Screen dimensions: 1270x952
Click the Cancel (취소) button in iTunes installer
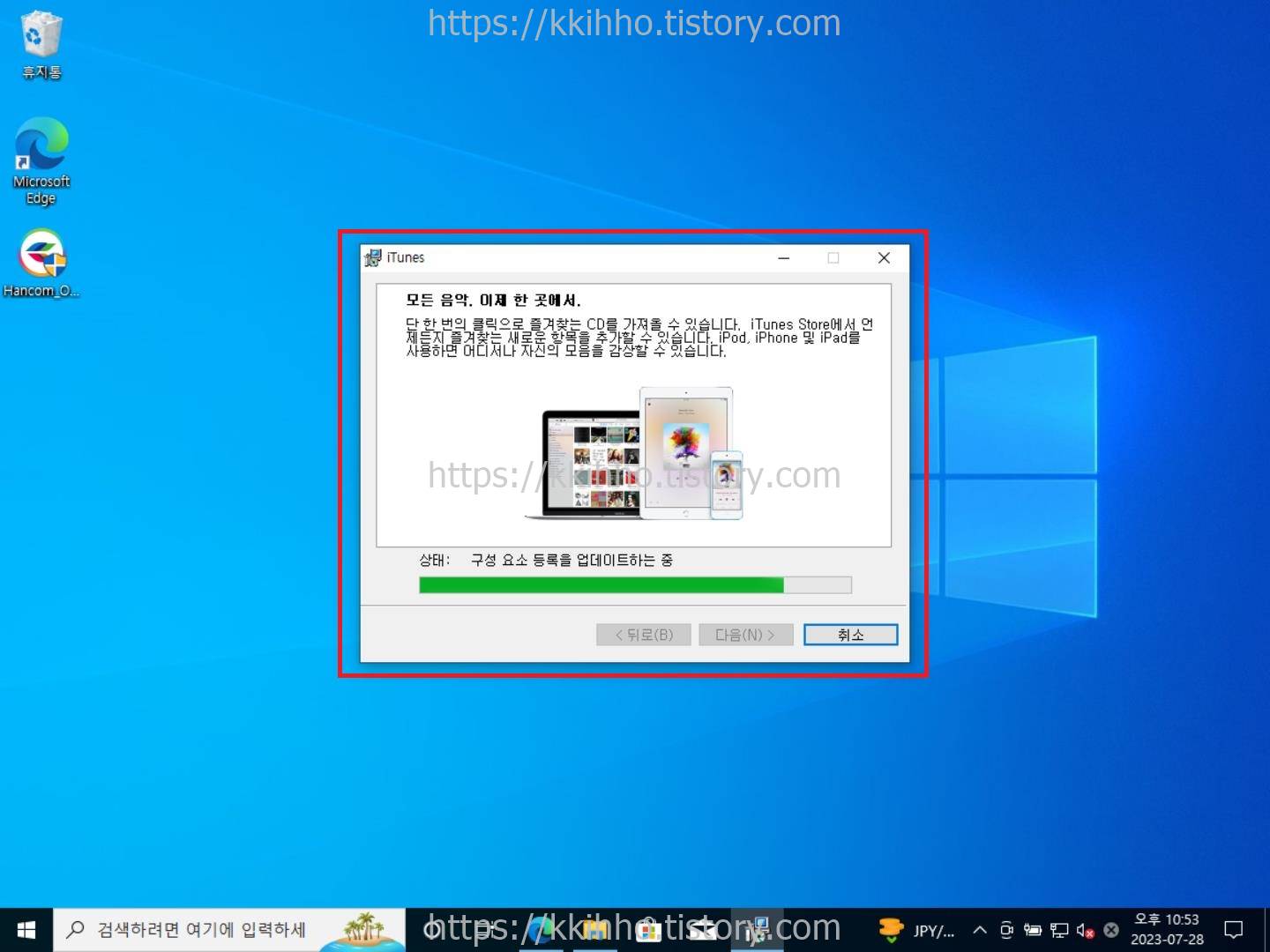850,635
